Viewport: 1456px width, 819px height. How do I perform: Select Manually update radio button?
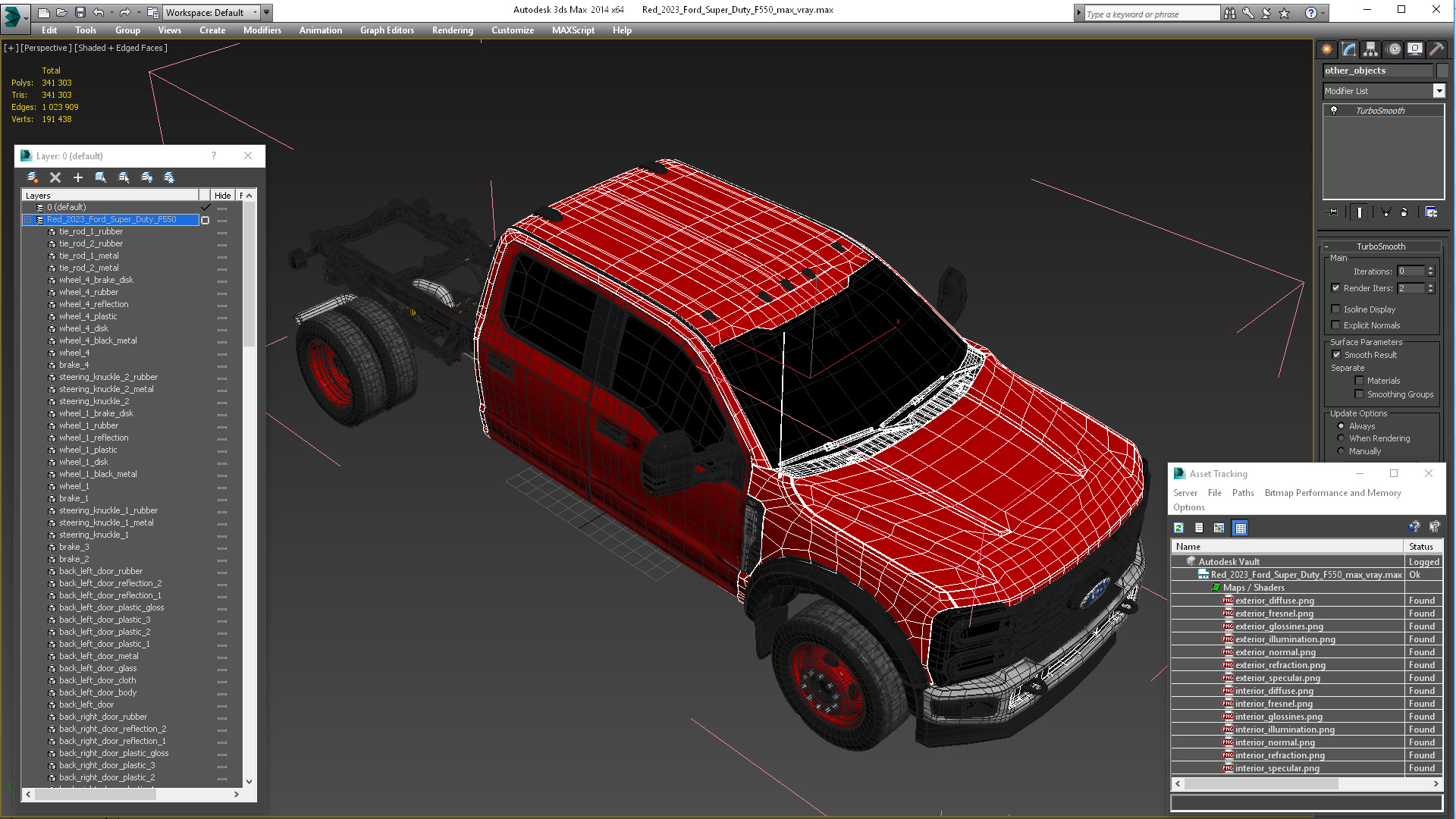(x=1341, y=451)
